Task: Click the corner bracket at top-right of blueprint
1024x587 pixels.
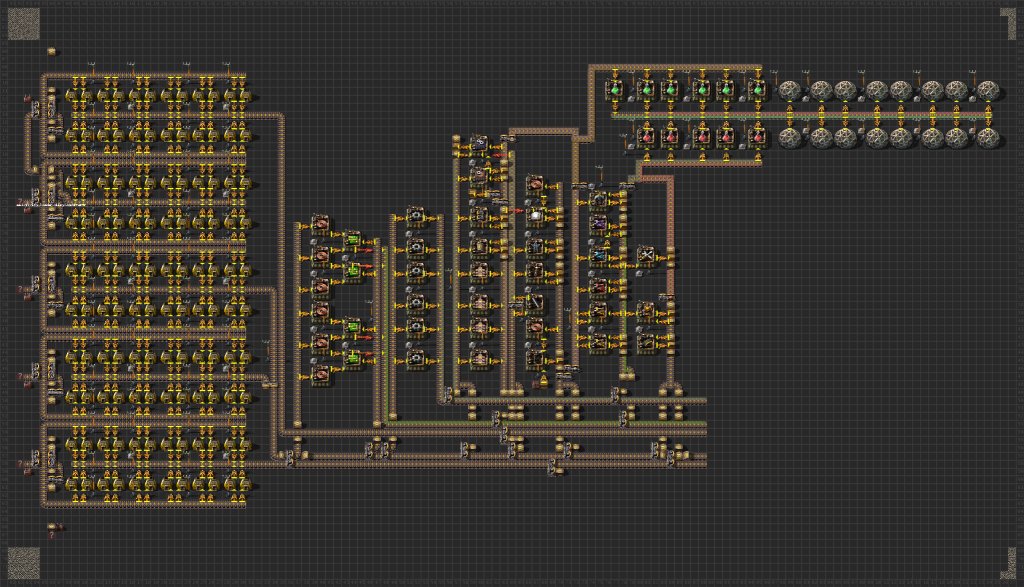Action: pos(1008,24)
